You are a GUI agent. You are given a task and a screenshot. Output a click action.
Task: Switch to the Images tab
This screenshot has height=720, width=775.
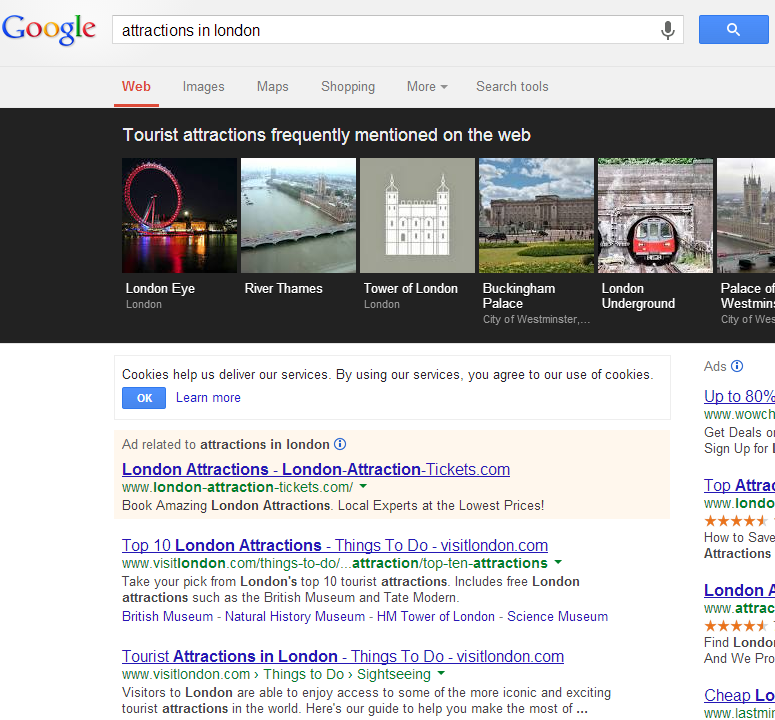203,86
